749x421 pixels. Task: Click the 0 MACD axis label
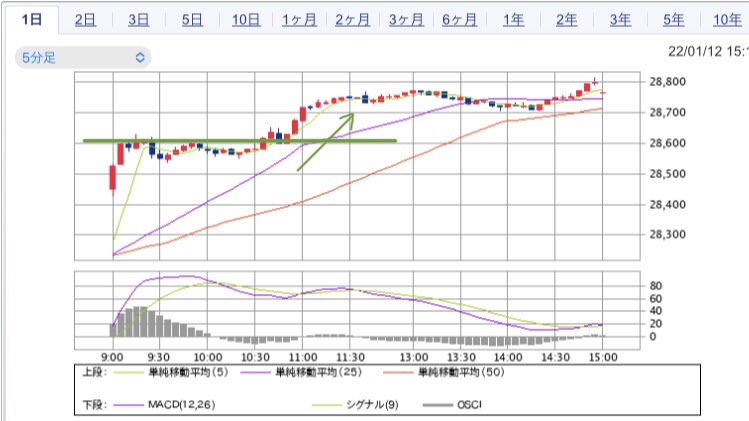(653, 336)
